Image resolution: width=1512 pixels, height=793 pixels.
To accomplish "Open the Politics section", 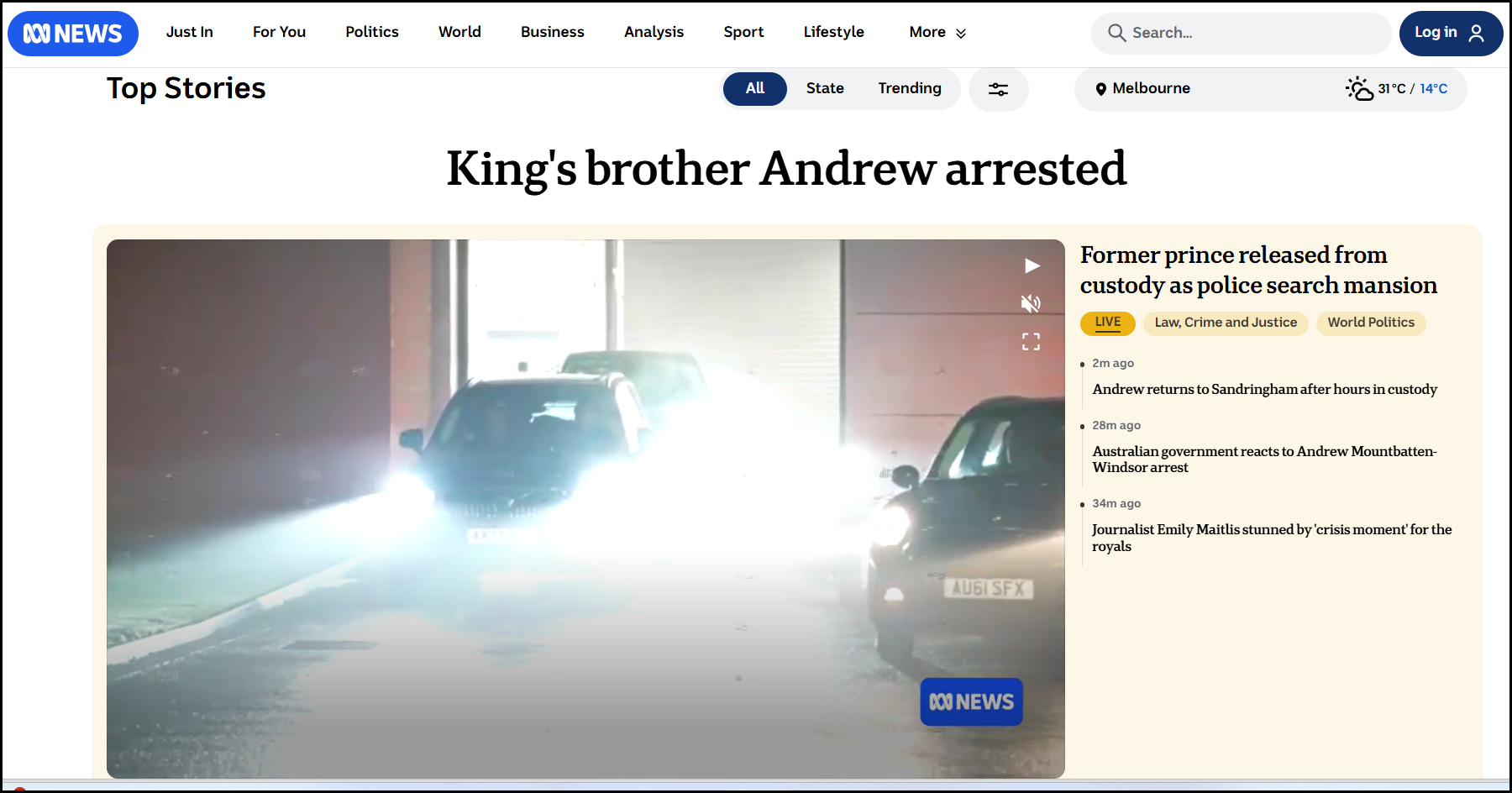I will 371,32.
